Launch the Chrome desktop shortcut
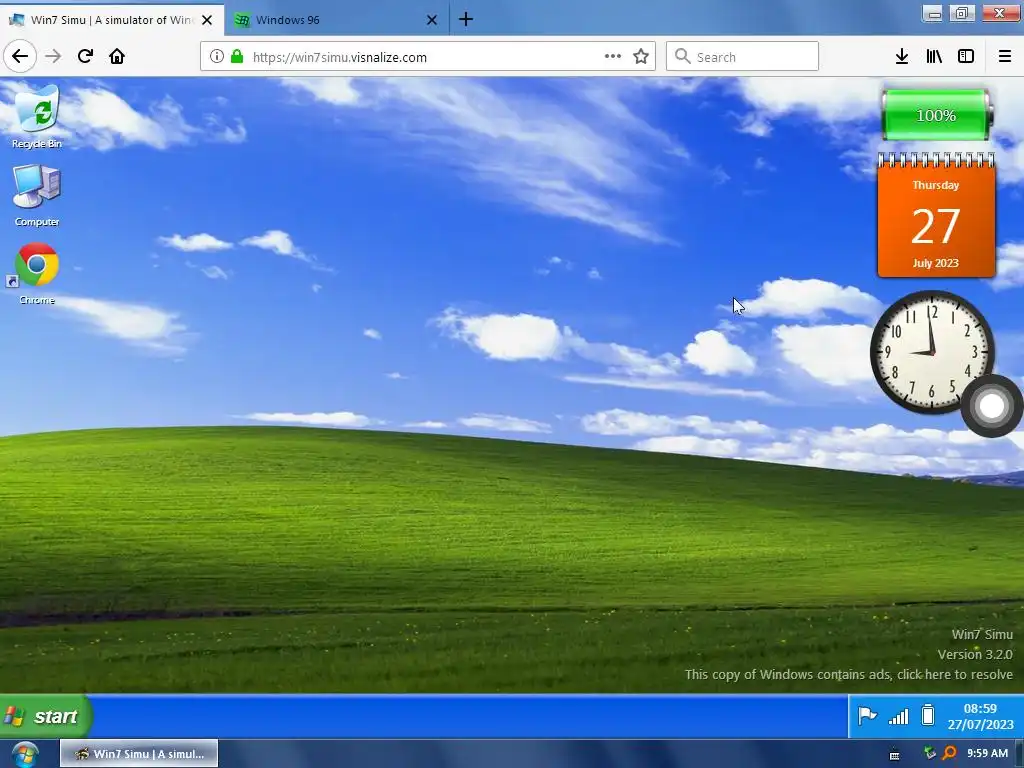The height and width of the screenshot is (768, 1024). [37, 273]
